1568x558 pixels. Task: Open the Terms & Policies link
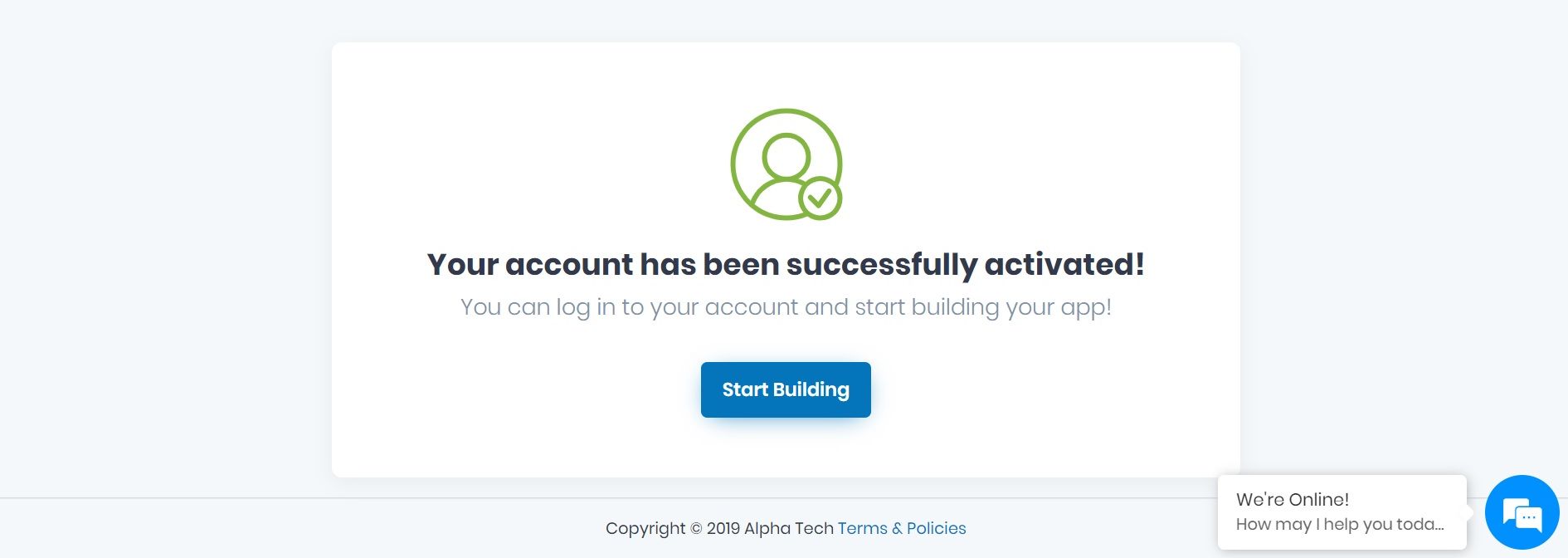click(902, 529)
